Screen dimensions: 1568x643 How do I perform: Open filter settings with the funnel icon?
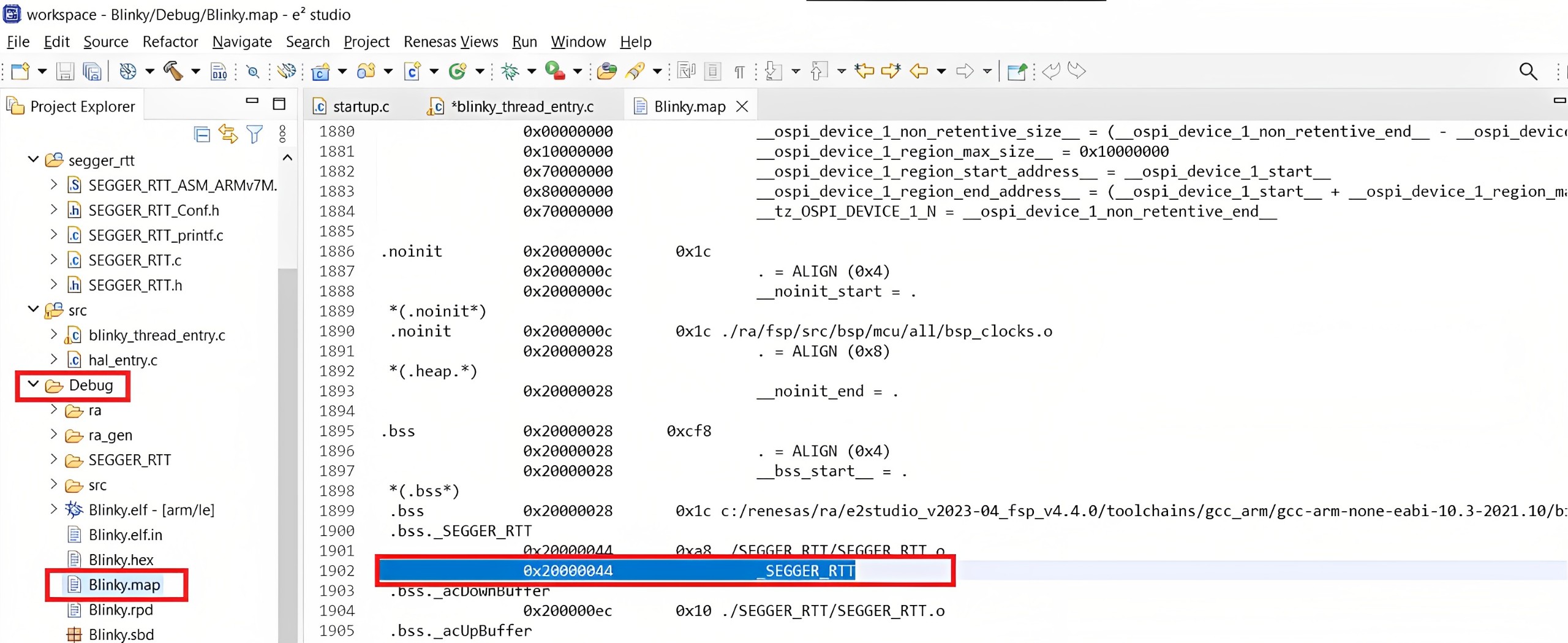(x=254, y=134)
